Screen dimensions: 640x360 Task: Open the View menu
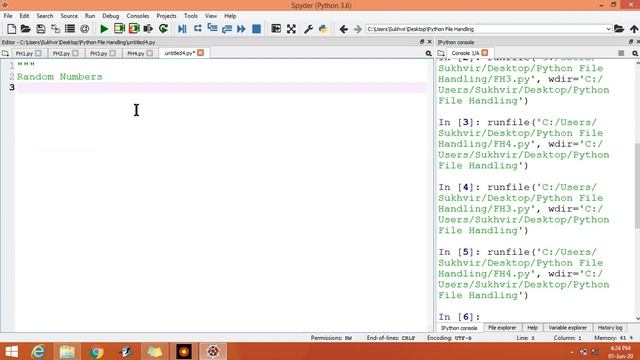pos(211,16)
